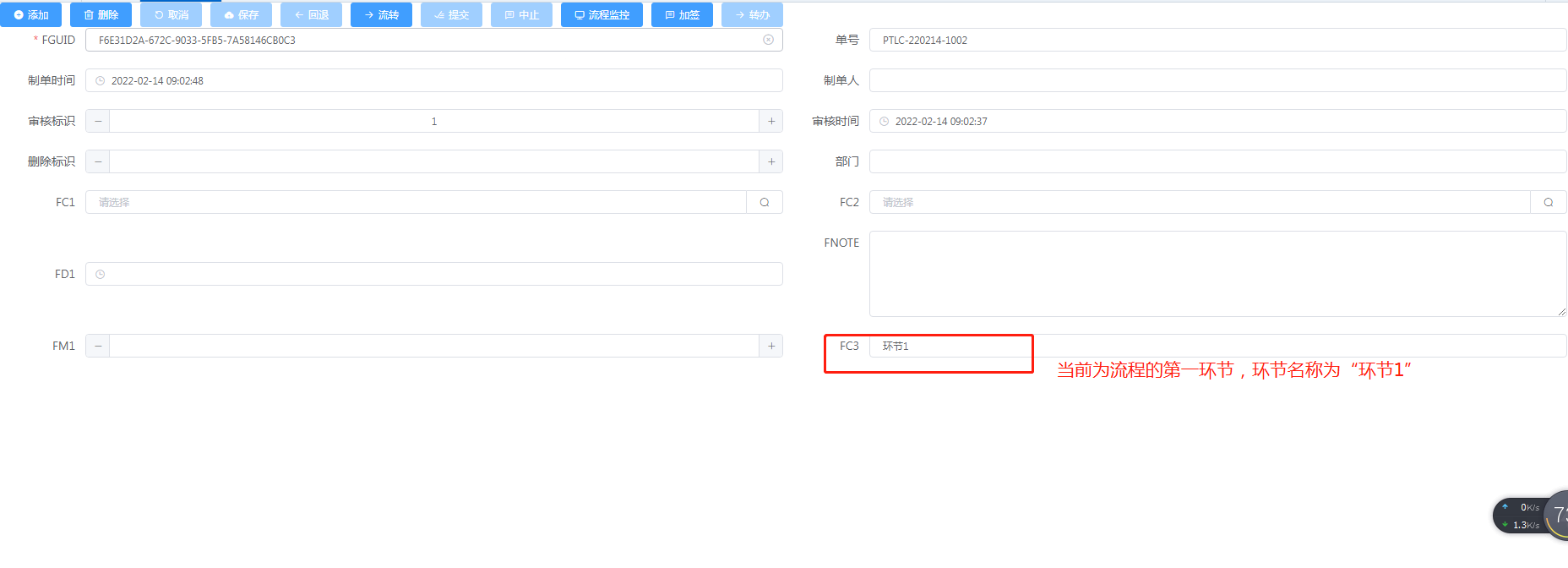Viewport: 1568px width, 568px height.
Task: Increase the 删除标识 value with plus
Action: [771, 161]
